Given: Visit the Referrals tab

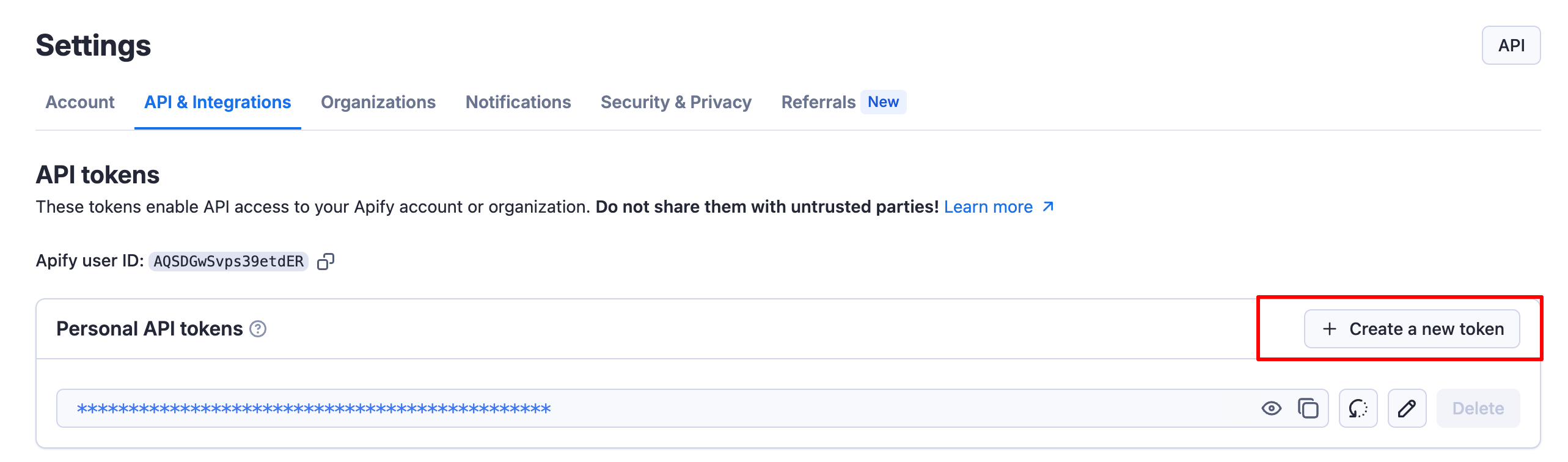Looking at the screenshot, I should [x=818, y=102].
